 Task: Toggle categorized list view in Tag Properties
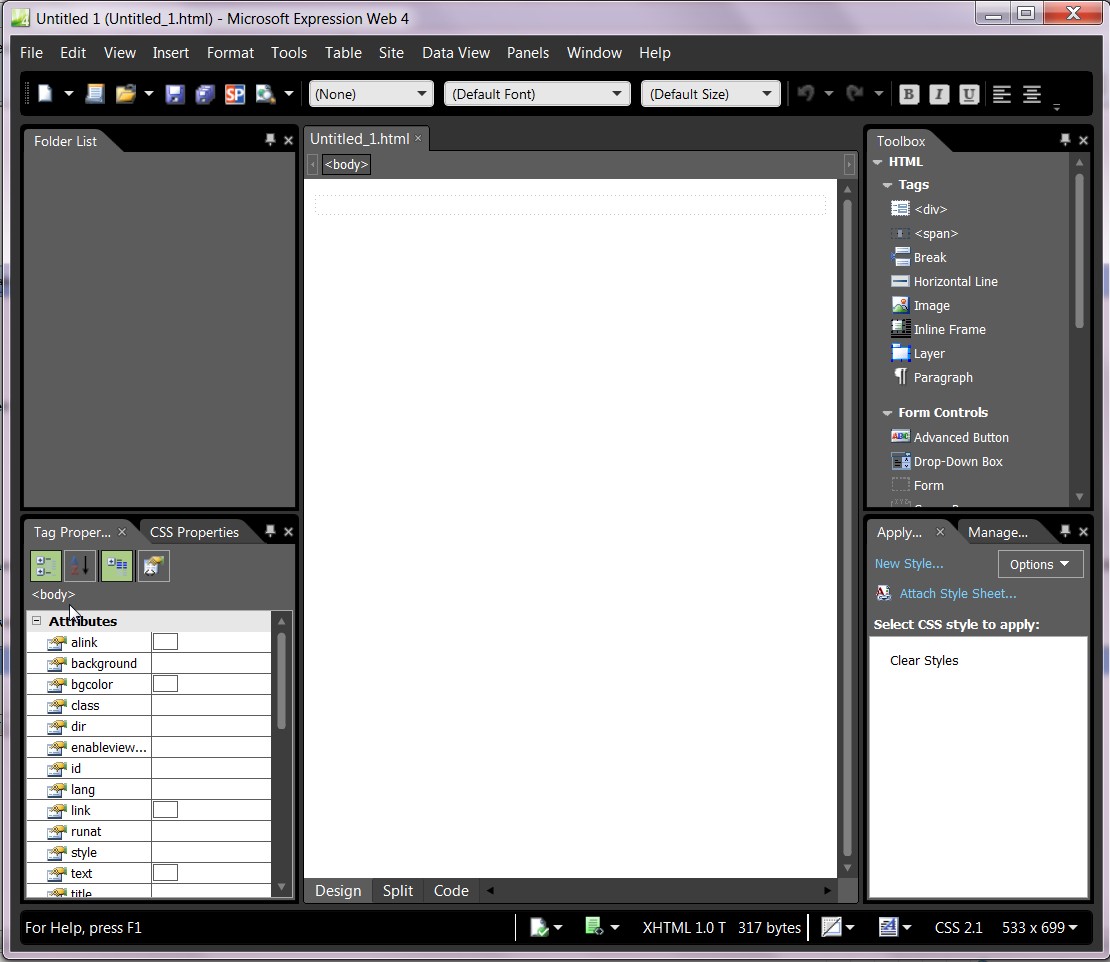(45, 566)
